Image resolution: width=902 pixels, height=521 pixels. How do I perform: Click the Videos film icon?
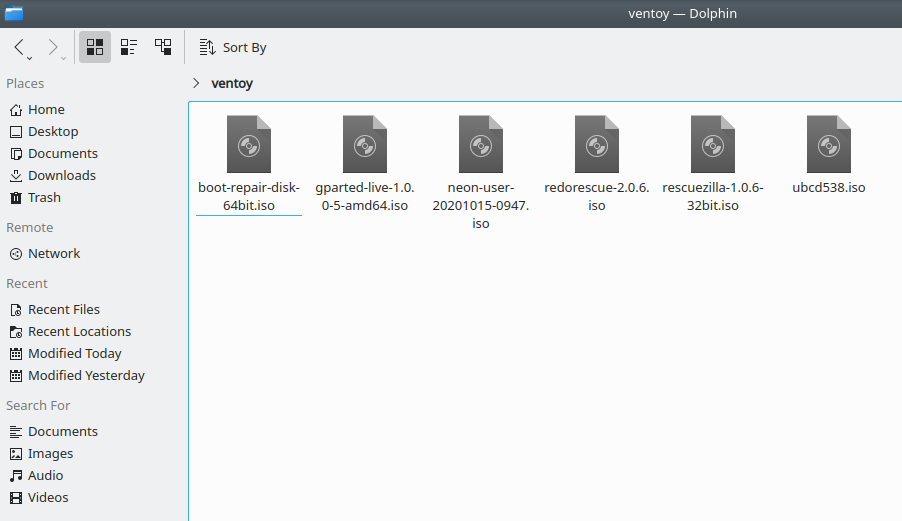pos(16,497)
